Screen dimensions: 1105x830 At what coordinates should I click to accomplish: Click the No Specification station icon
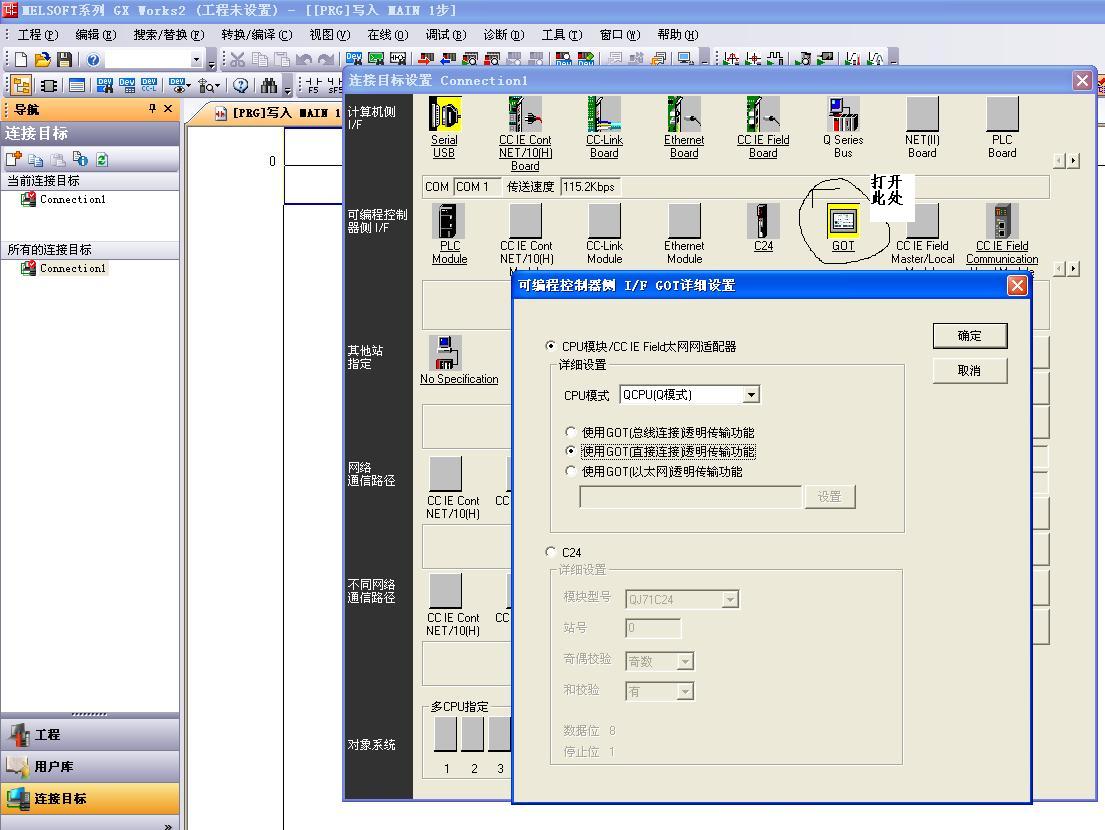tap(446, 353)
